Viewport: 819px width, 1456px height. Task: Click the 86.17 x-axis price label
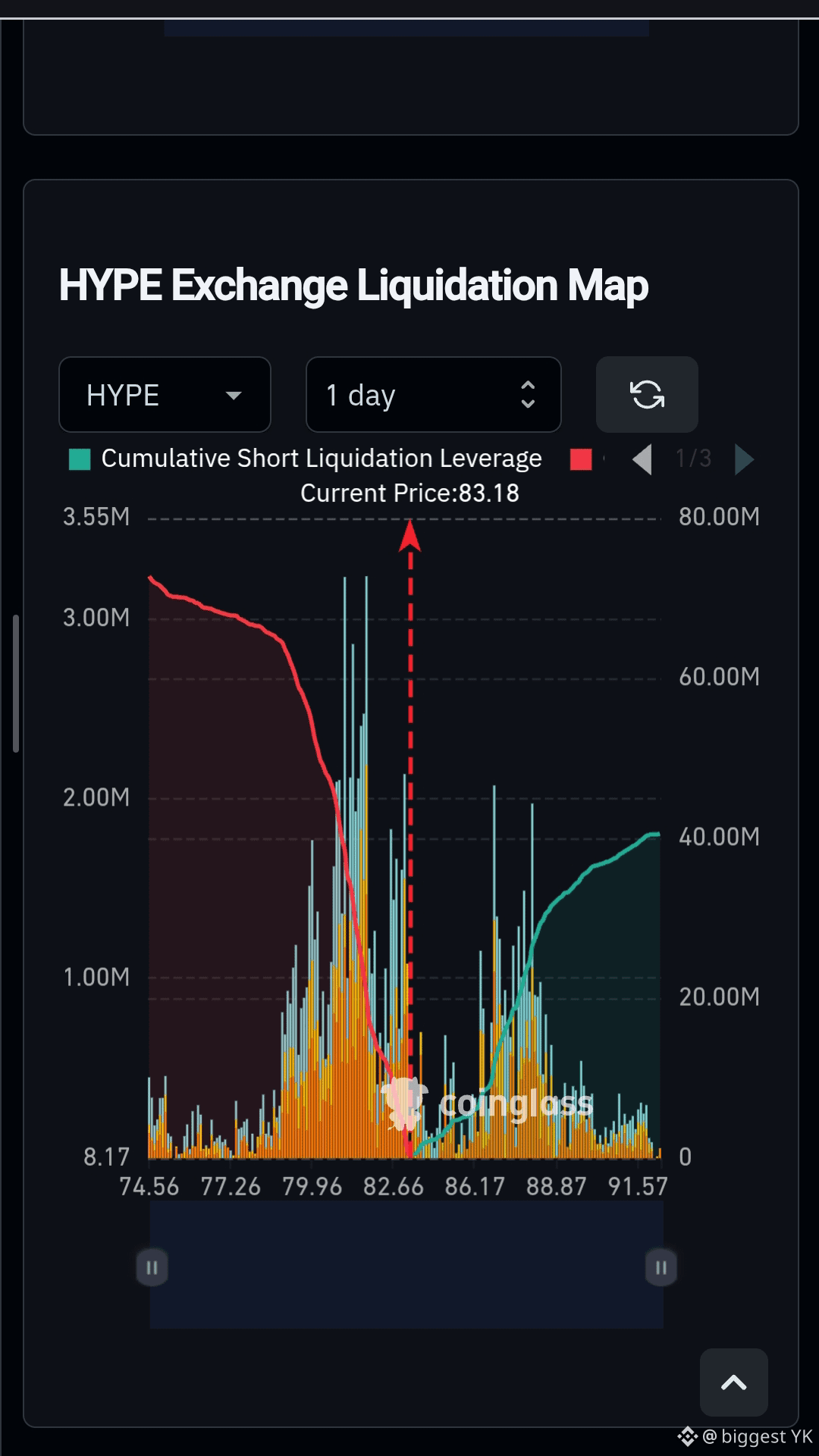click(475, 1186)
